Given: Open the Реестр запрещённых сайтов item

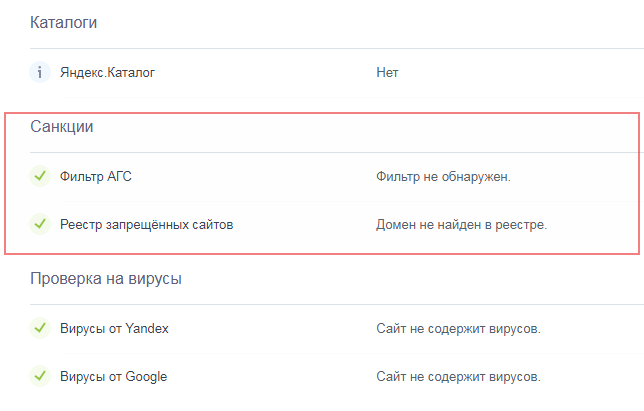Looking at the screenshot, I should click(x=146, y=225).
